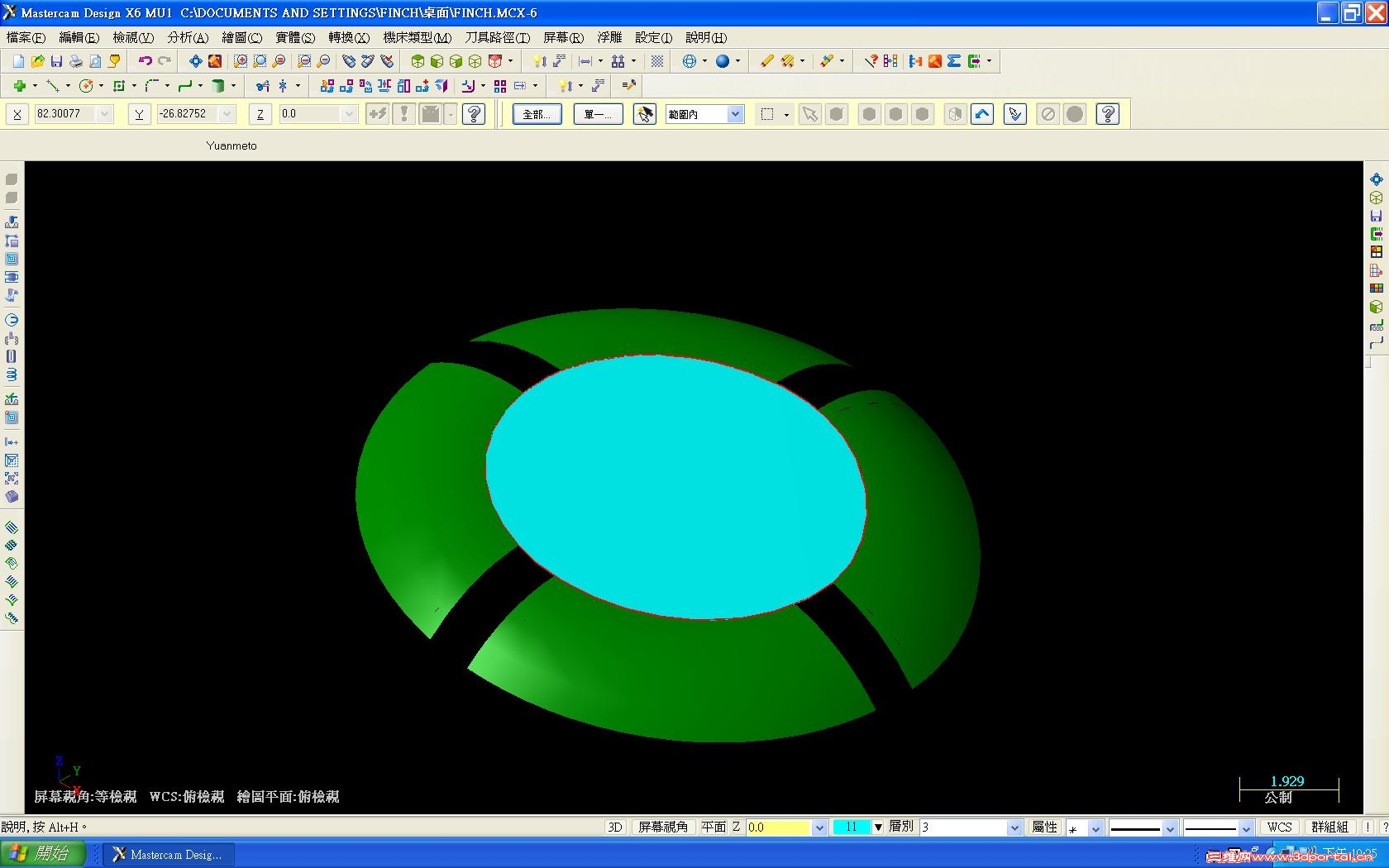Click the 屬性 attributes button
This screenshot has height=868, width=1389.
coord(1044,827)
